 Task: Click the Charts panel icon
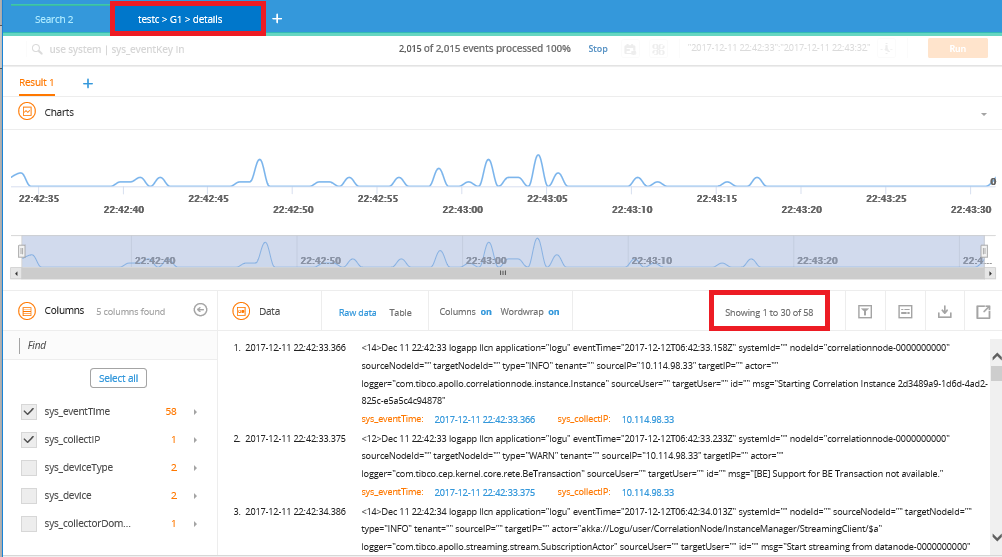28,112
